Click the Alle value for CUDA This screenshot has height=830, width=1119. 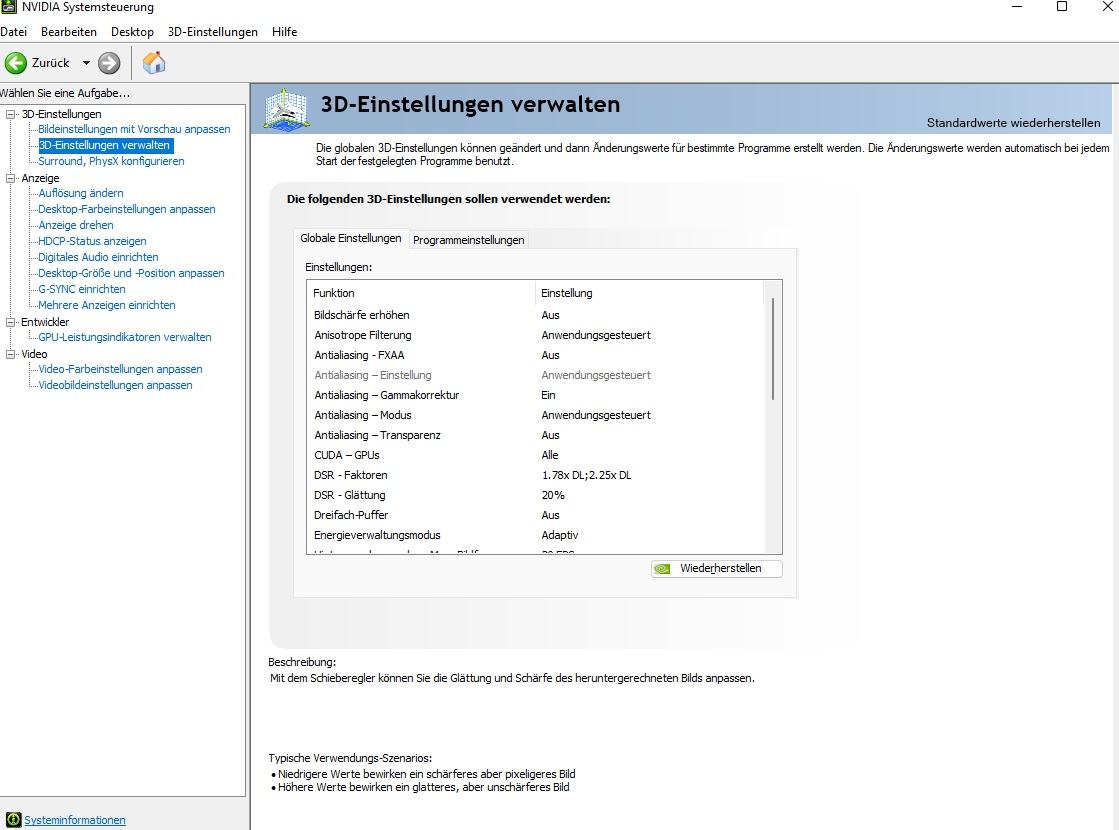[550, 455]
